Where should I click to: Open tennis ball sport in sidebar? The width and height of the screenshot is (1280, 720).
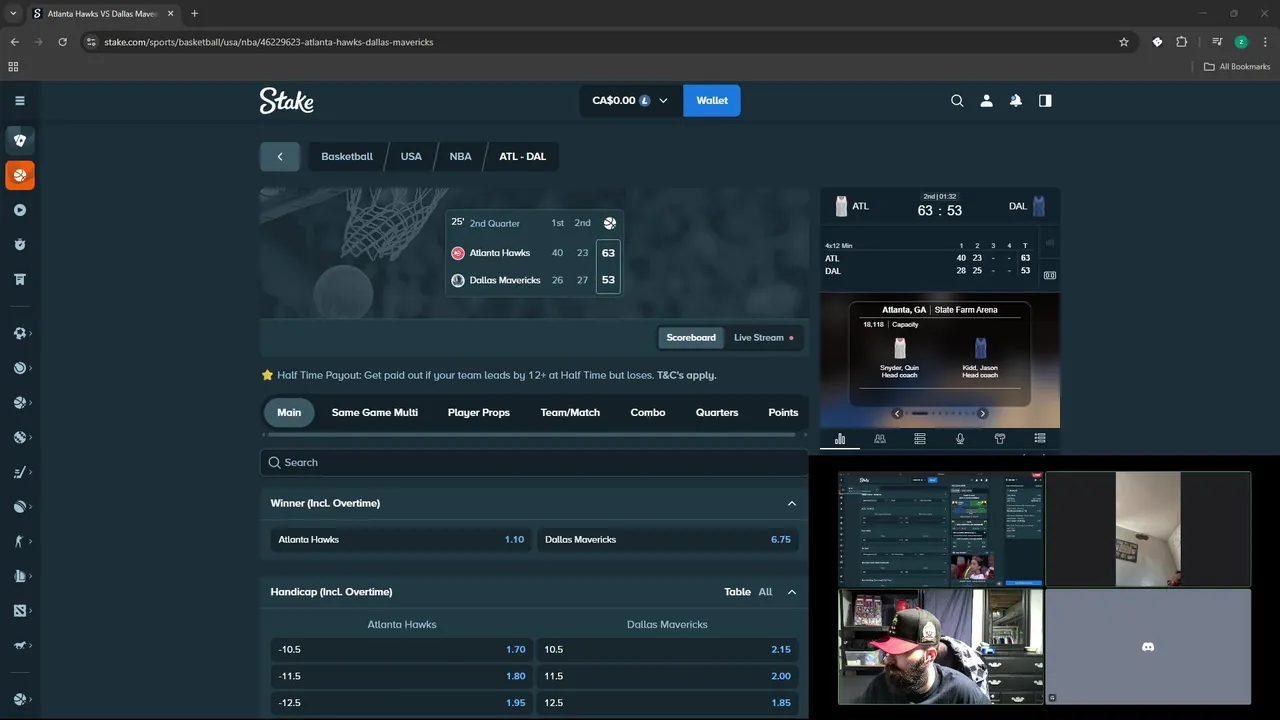[x=19, y=368]
